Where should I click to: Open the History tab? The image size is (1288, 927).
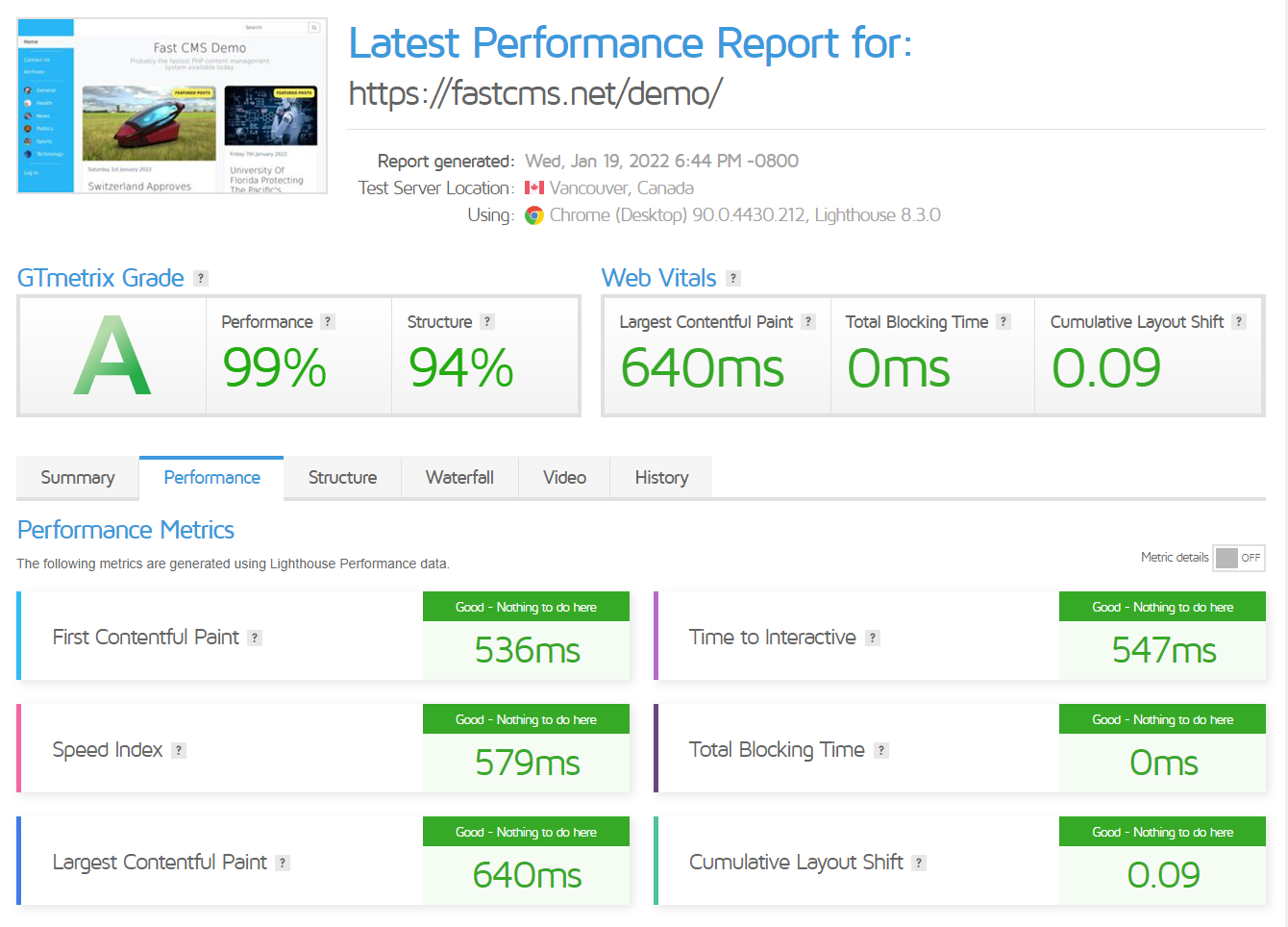point(661,478)
